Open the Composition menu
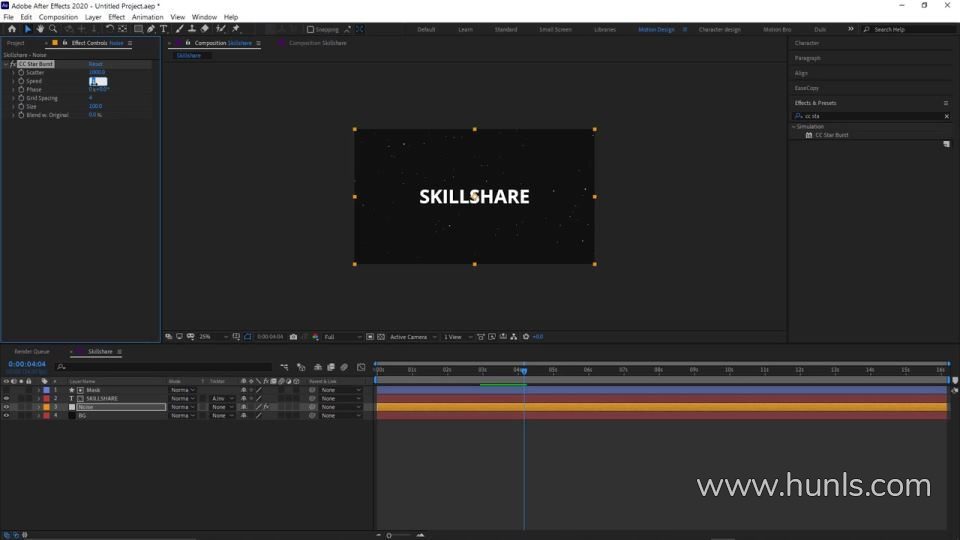 58,17
